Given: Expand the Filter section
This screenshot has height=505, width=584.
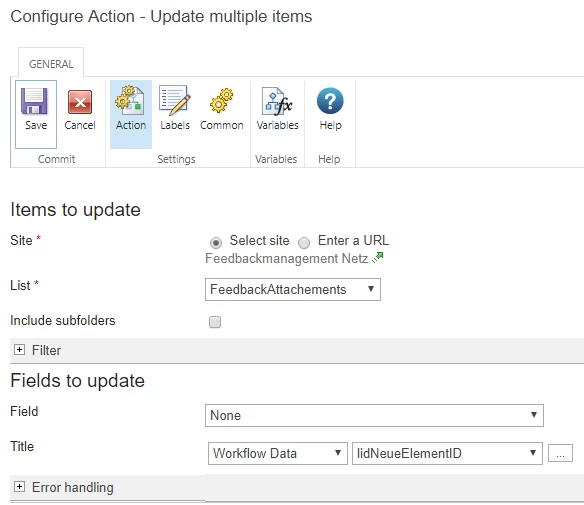Looking at the screenshot, I should pyautogui.click(x=19, y=350).
